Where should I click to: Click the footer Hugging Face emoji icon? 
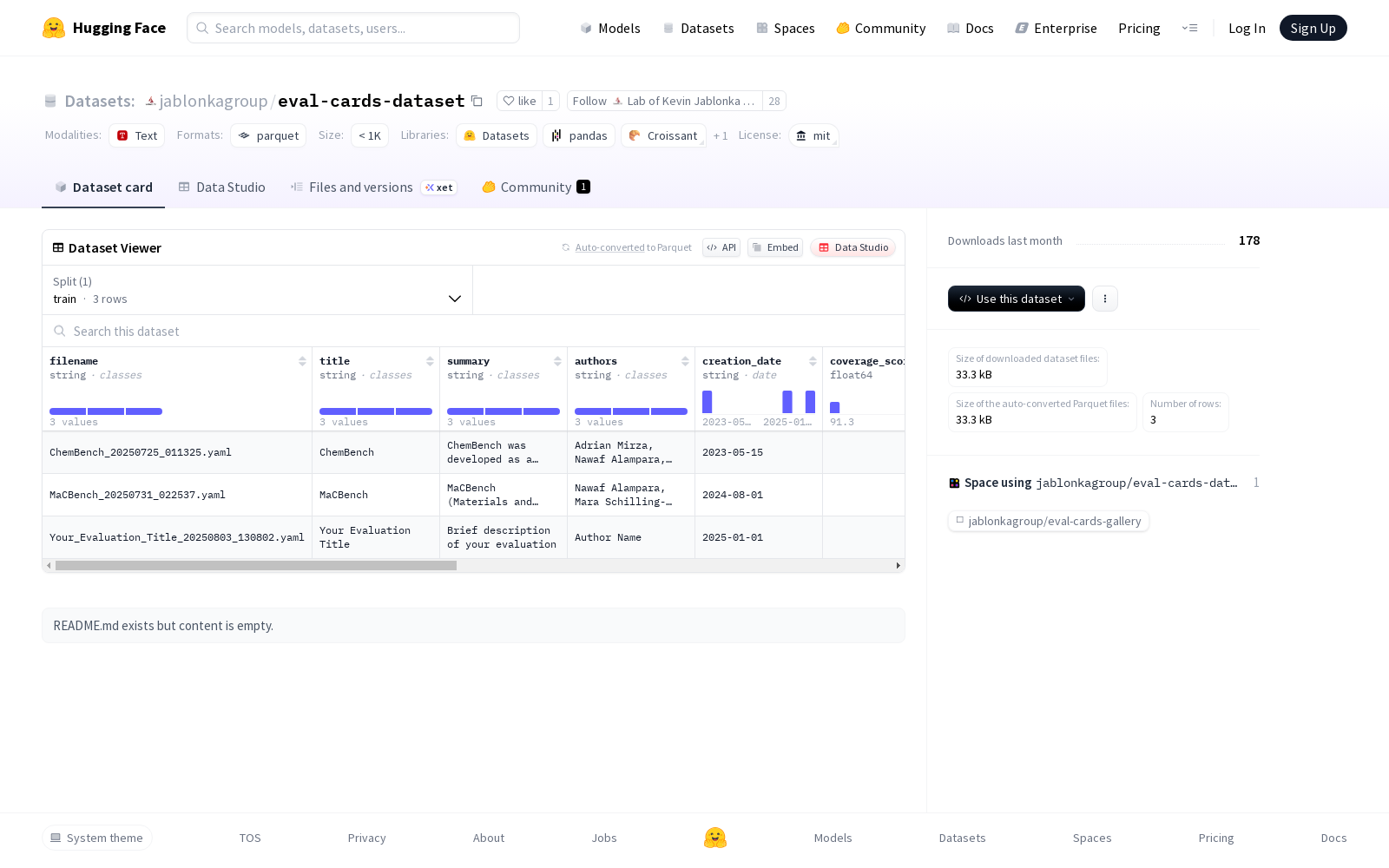pyautogui.click(x=715, y=838)
